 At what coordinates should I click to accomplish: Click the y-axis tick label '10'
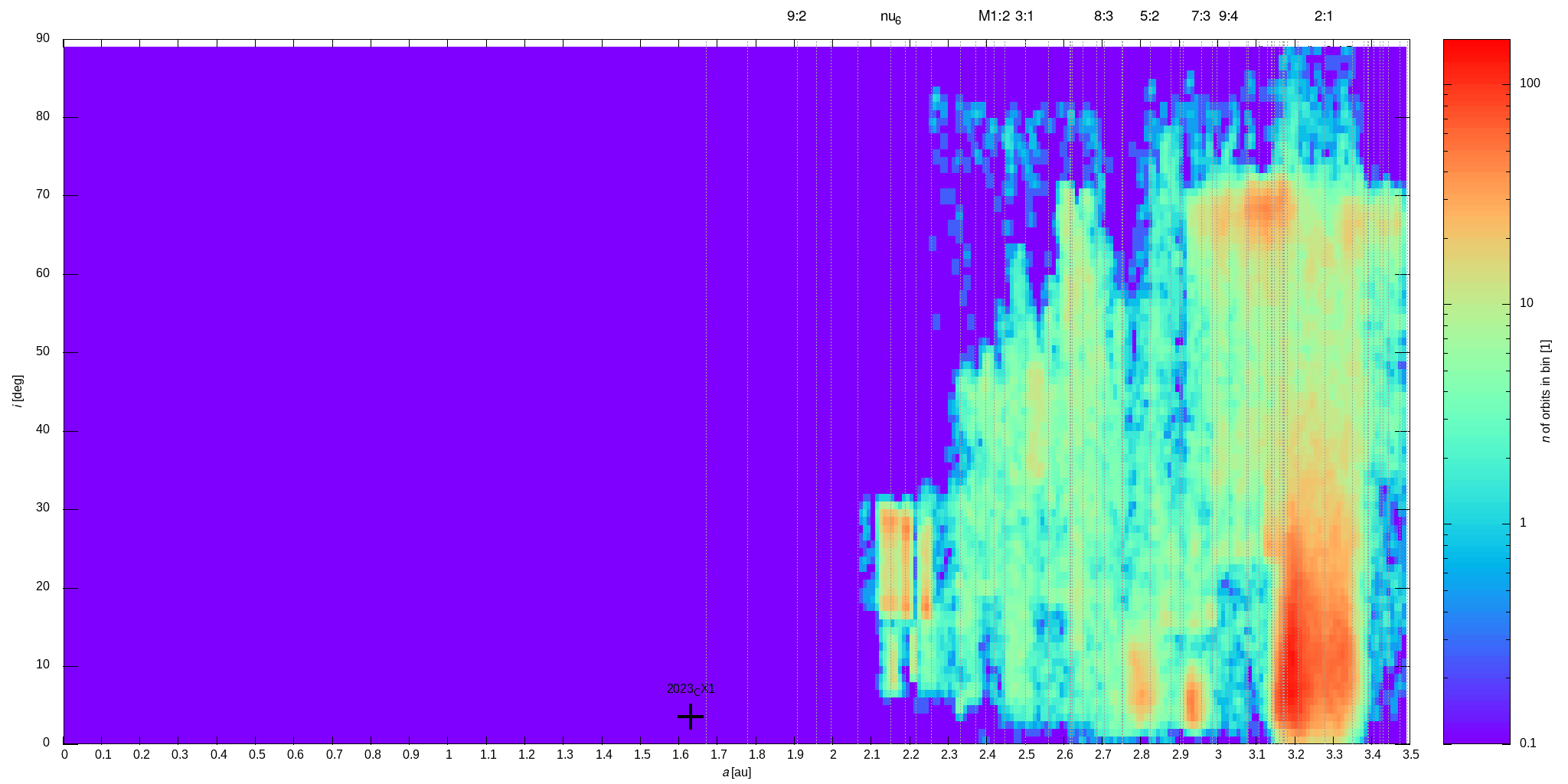click(42, 665)
